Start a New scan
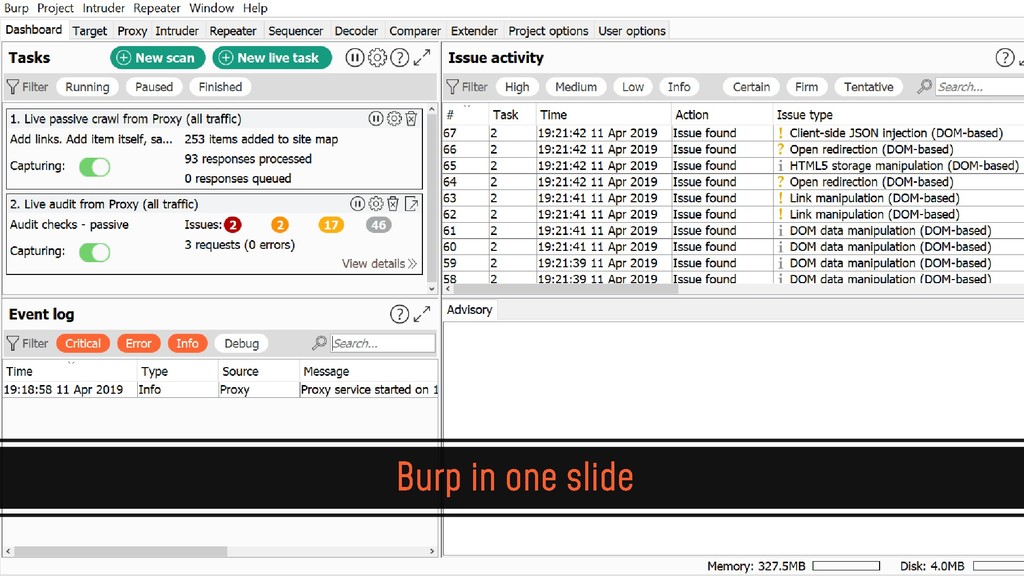1024x576 pixels. (x=157, y=57)
